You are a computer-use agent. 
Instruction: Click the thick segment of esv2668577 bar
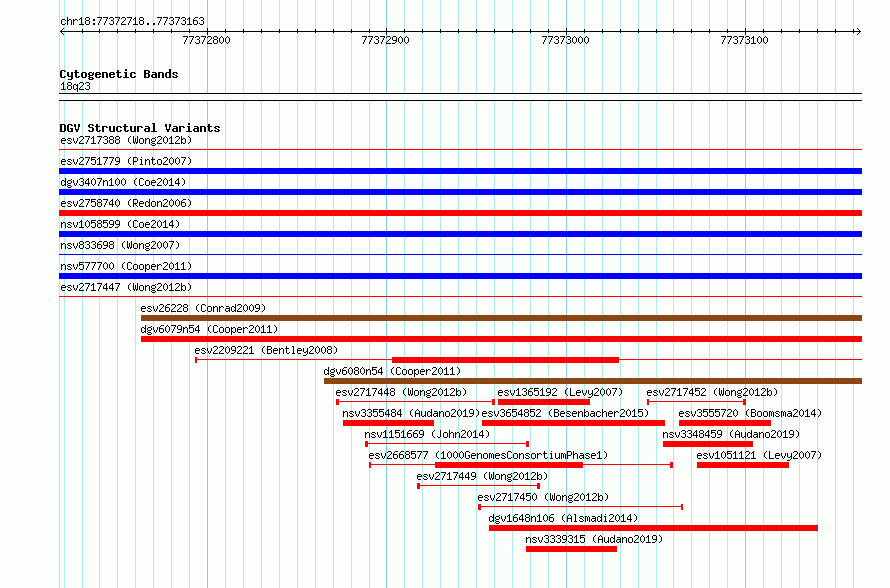click(509, 465)
